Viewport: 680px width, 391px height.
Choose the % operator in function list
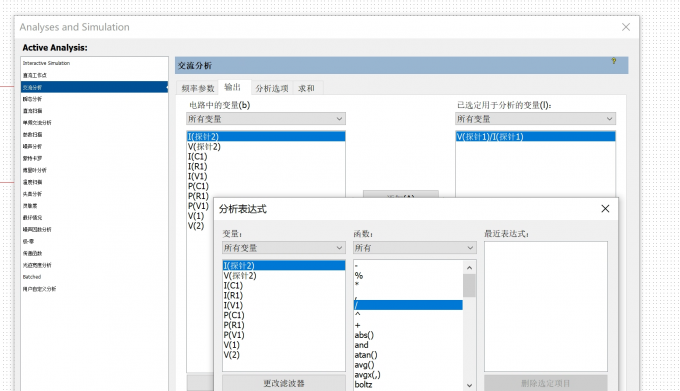408,275
